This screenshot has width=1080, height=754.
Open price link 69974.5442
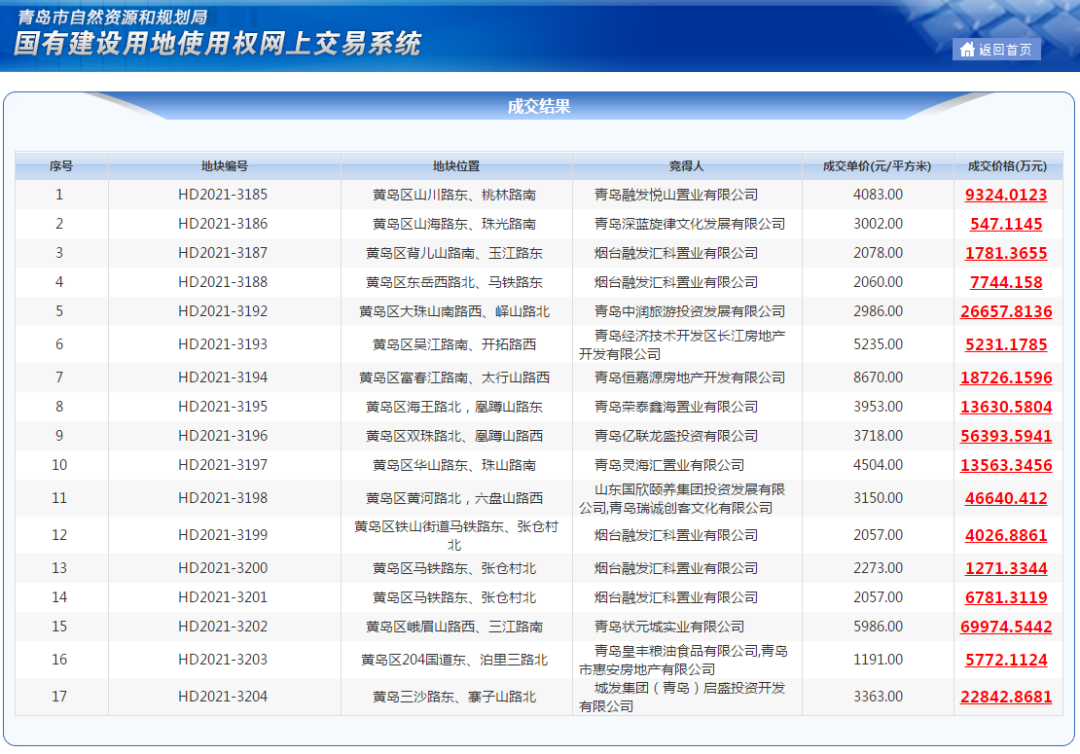(1006, 627)
